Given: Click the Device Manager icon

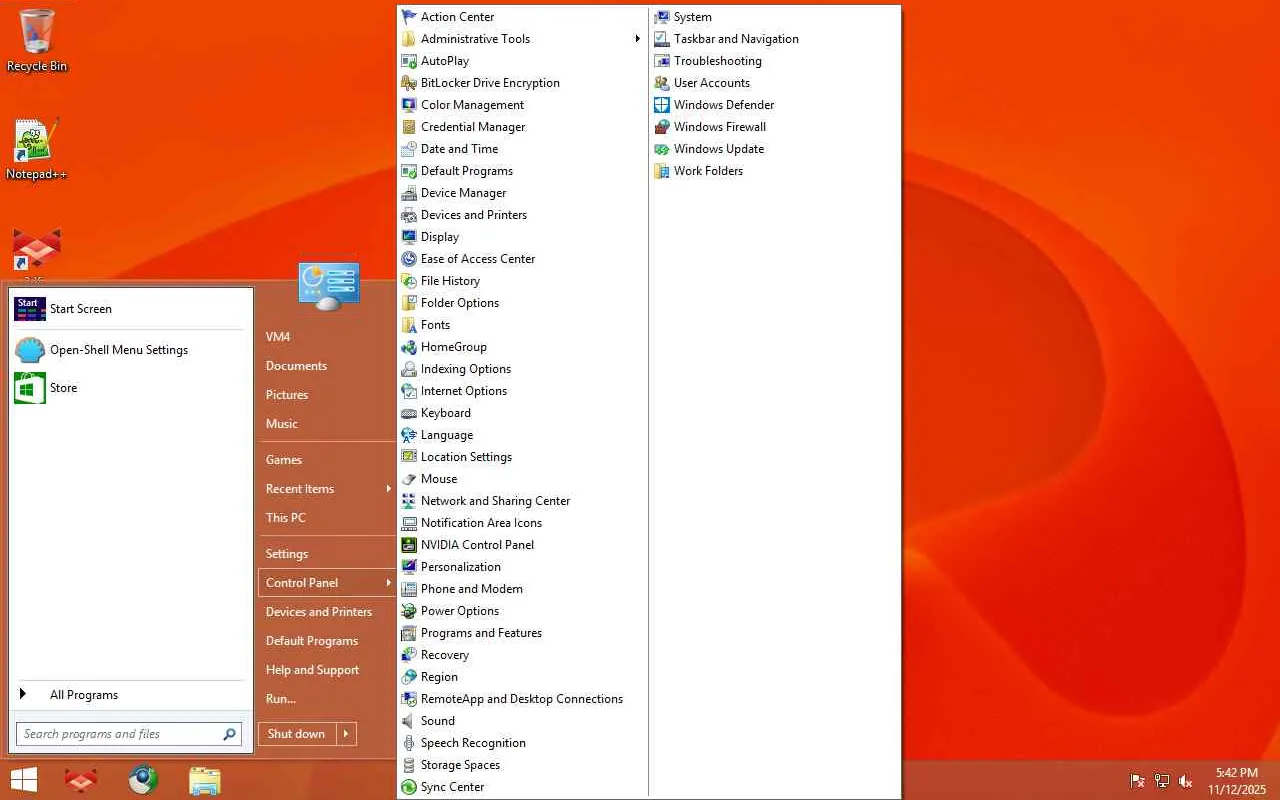Looking at the screenshot, I should 408,193.
